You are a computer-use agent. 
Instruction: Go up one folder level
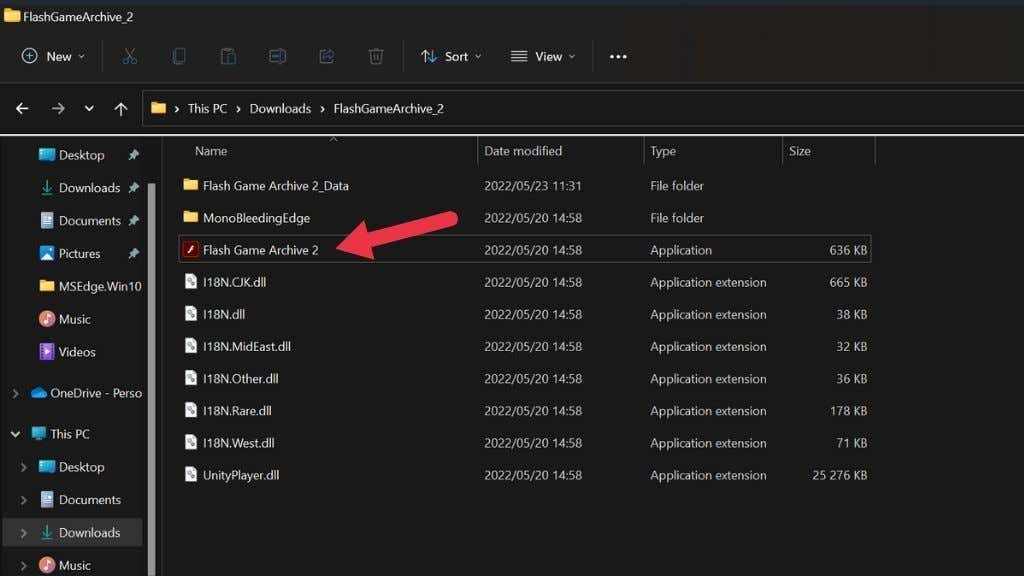tap(121, 108)
